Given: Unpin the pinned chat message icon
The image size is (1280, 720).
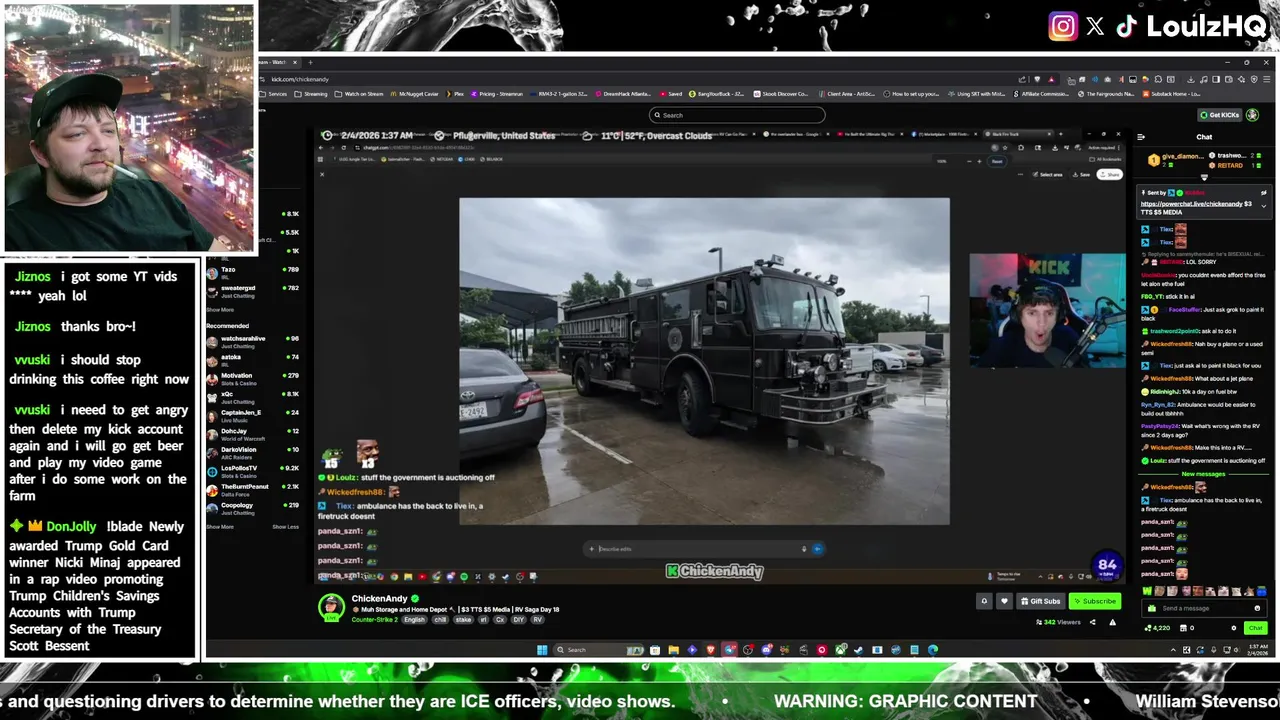Looking at the screenshot, I should [x=1264, y=193].
